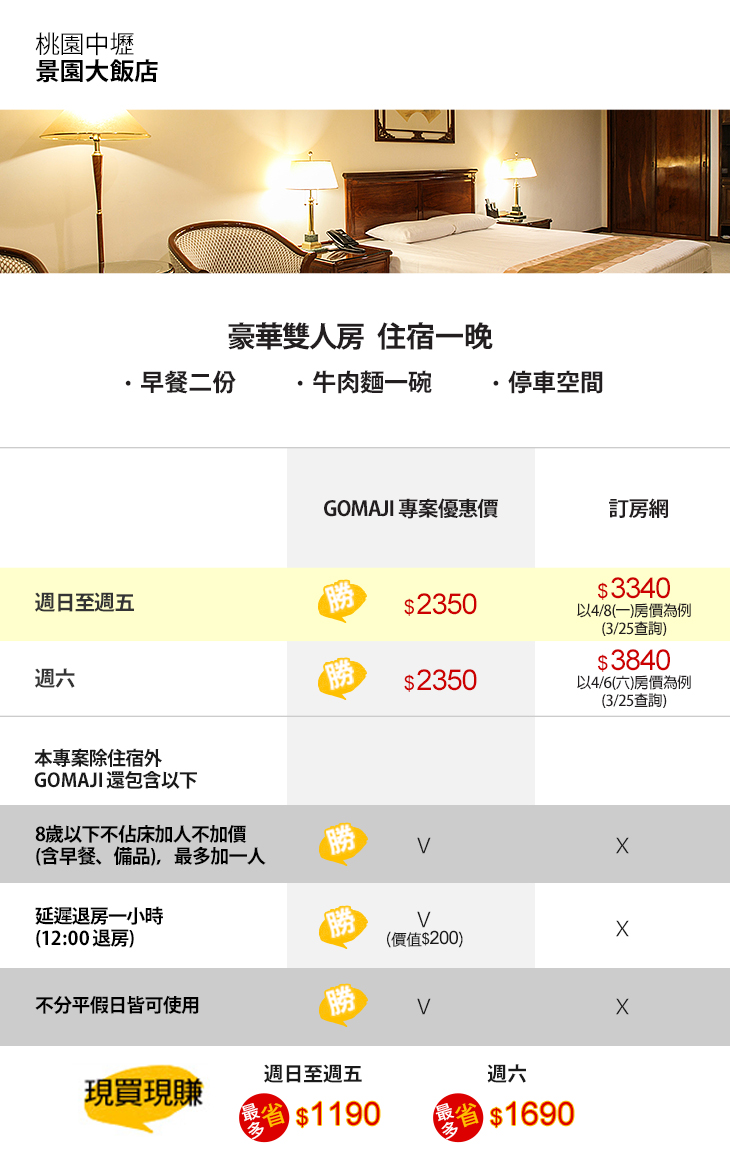Click the 勝 badge in the 延遲退房一小時 row

(x=341, y=923)
